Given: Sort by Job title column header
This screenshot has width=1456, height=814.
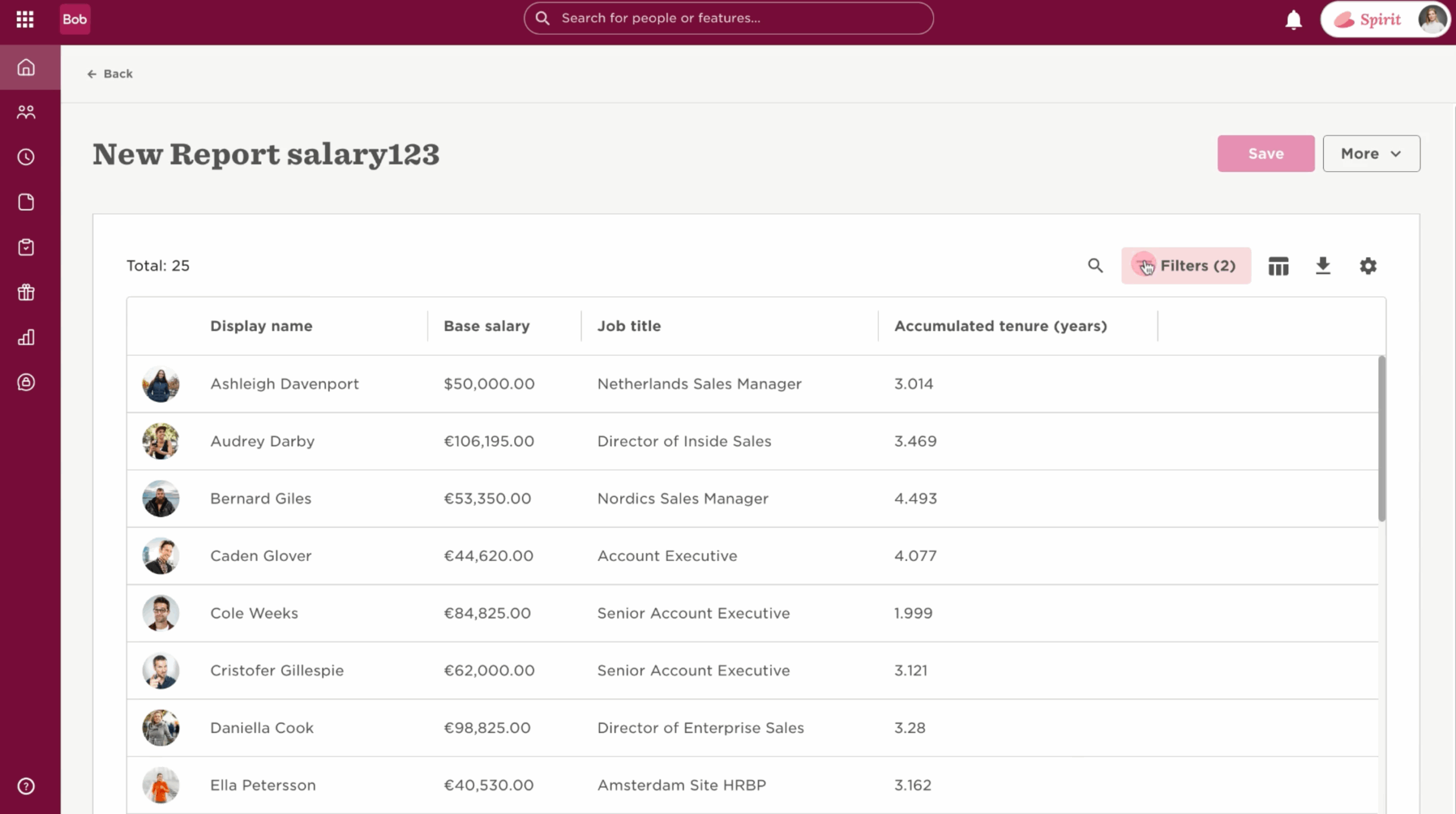Looking at the screenshot, I should (x=629, y=326).
